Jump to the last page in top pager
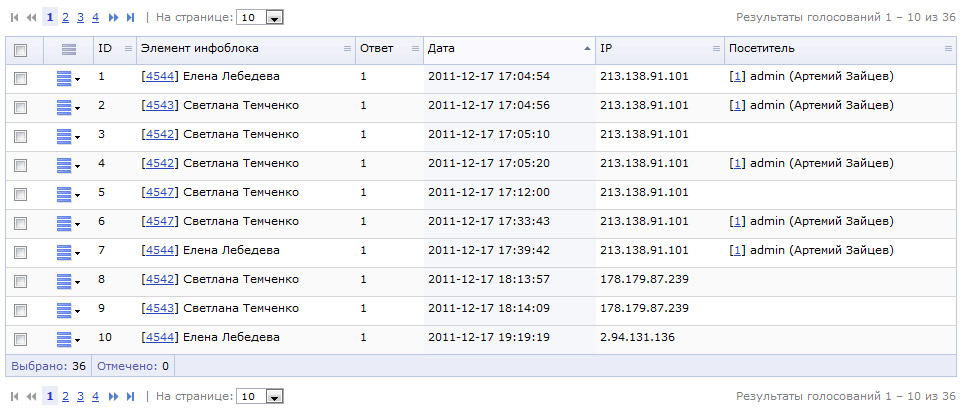962x410 pixels. [130, 18]
